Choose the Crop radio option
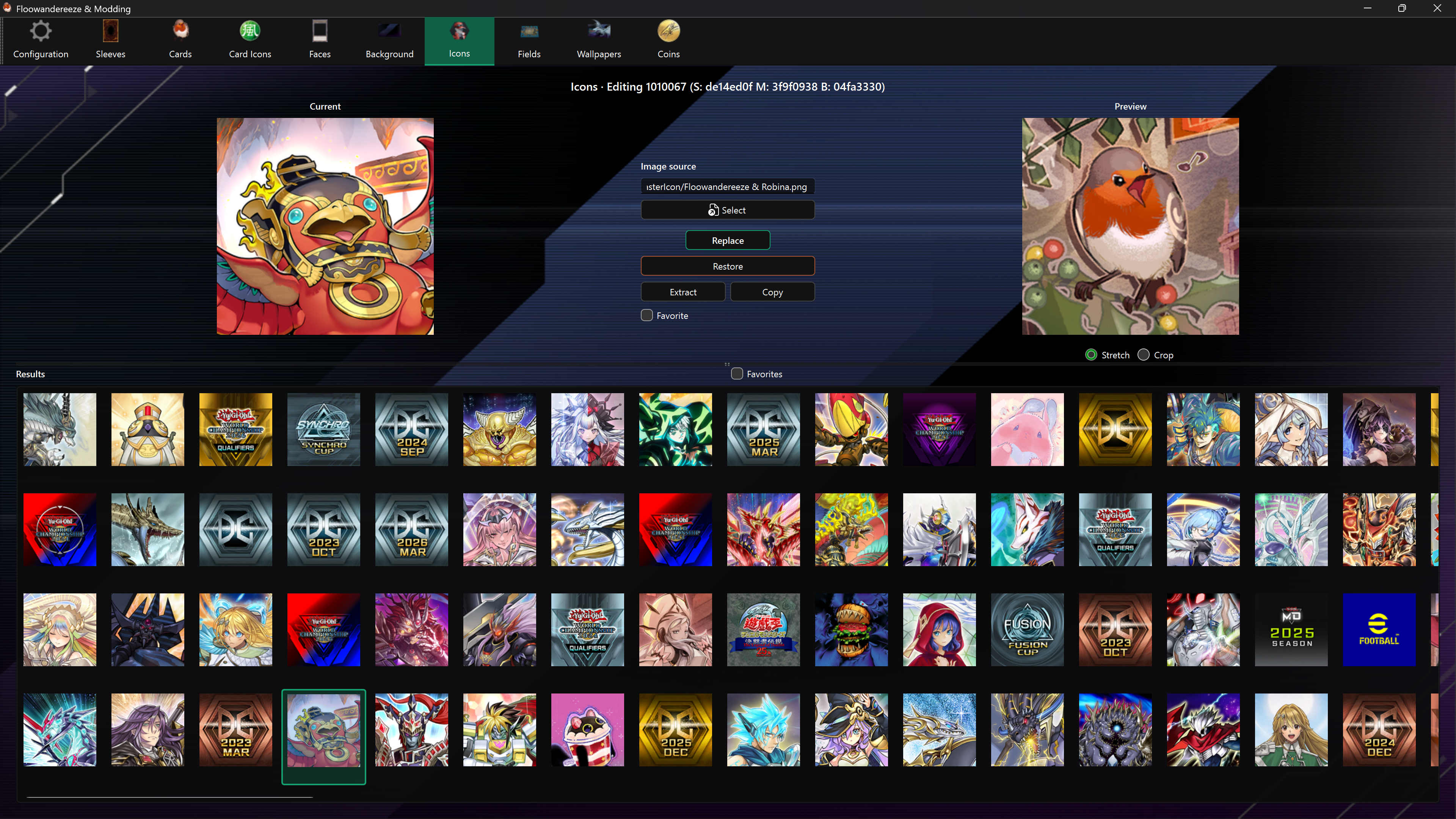The image size is (1456, 819). [1144, 355]
